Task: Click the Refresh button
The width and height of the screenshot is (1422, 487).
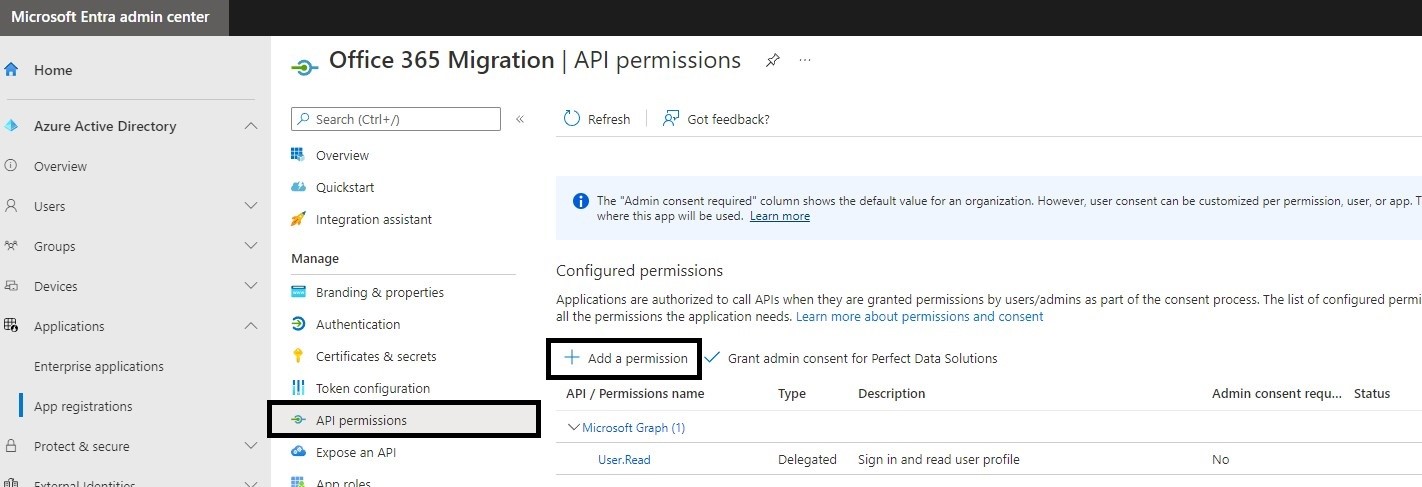Action: click(597, 119)
